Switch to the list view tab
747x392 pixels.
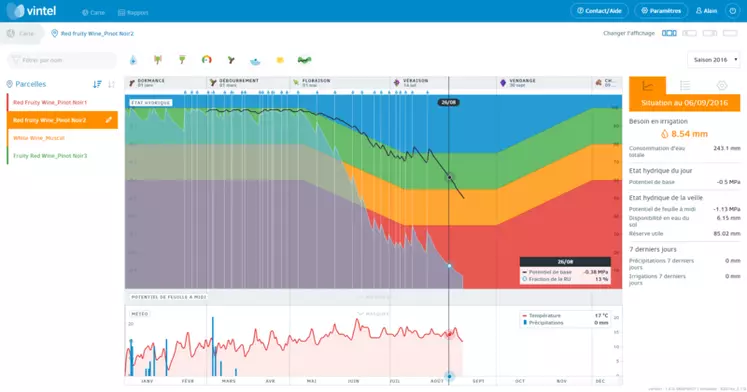coord(685,86)
